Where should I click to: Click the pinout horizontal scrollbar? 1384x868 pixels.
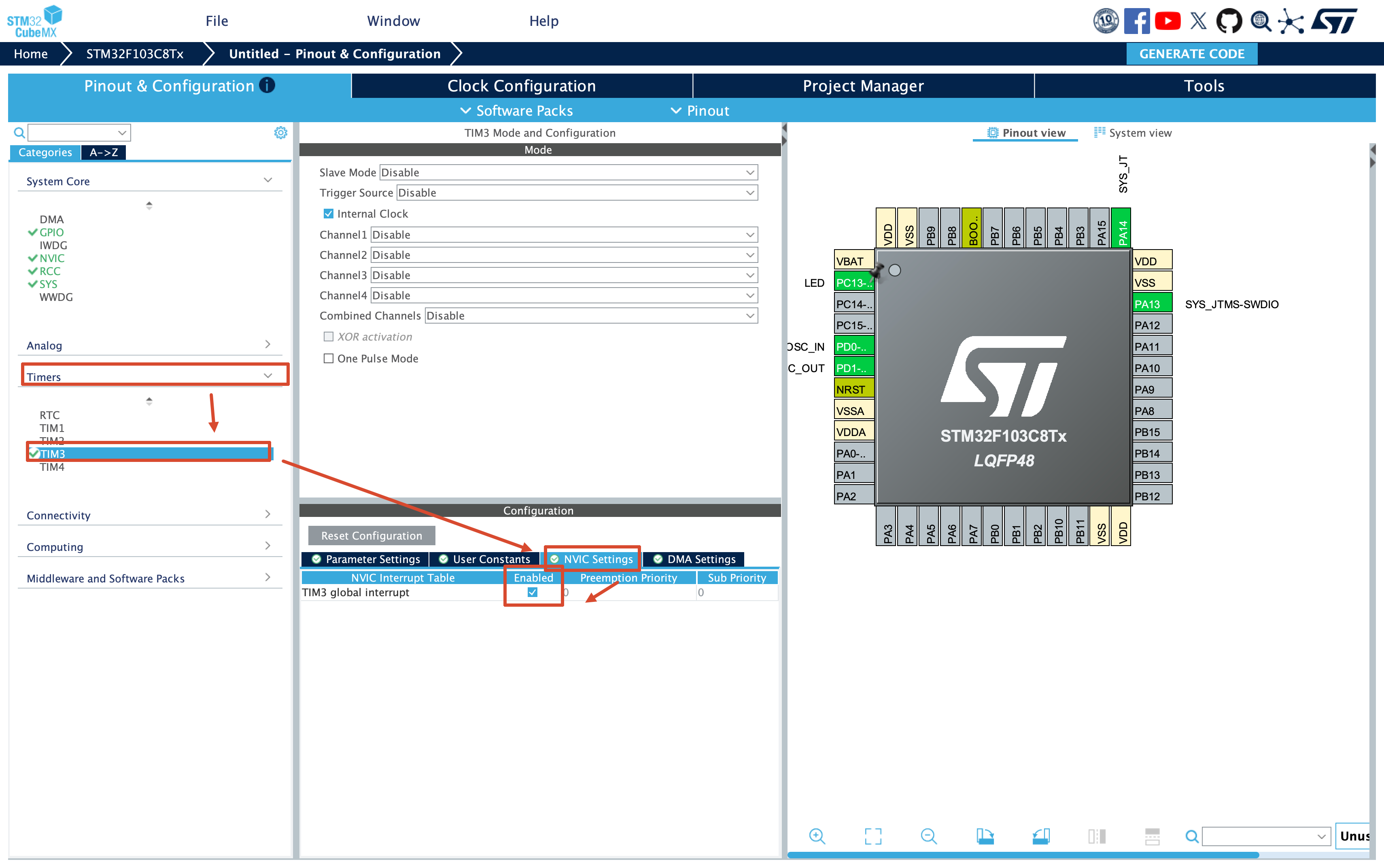(x=1023, y=855)
